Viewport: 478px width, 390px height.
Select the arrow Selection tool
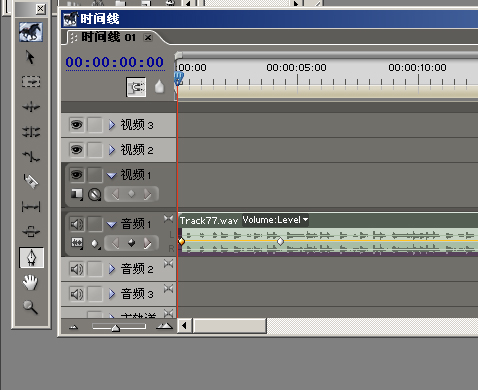point(30,57)
